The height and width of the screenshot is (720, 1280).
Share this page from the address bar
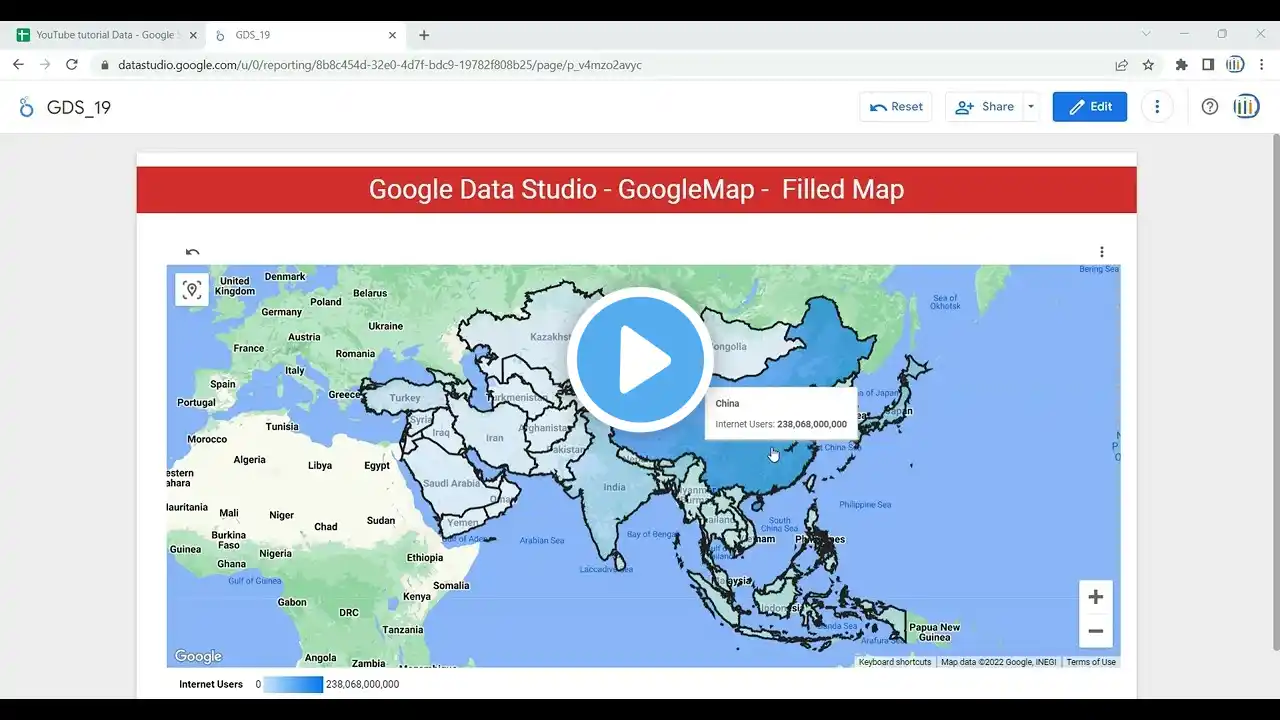(1122, 65)
